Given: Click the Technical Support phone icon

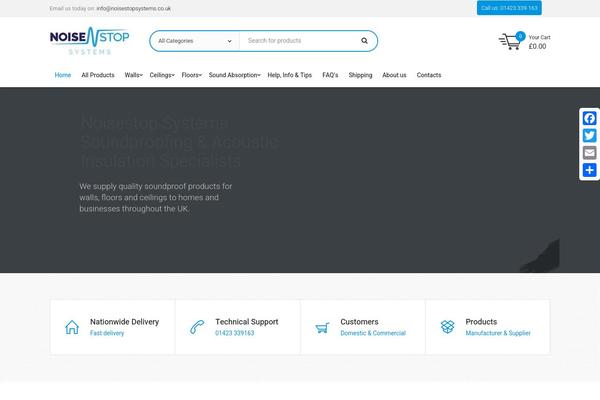Looking at the screenshot, I should [x=197, y=327].
